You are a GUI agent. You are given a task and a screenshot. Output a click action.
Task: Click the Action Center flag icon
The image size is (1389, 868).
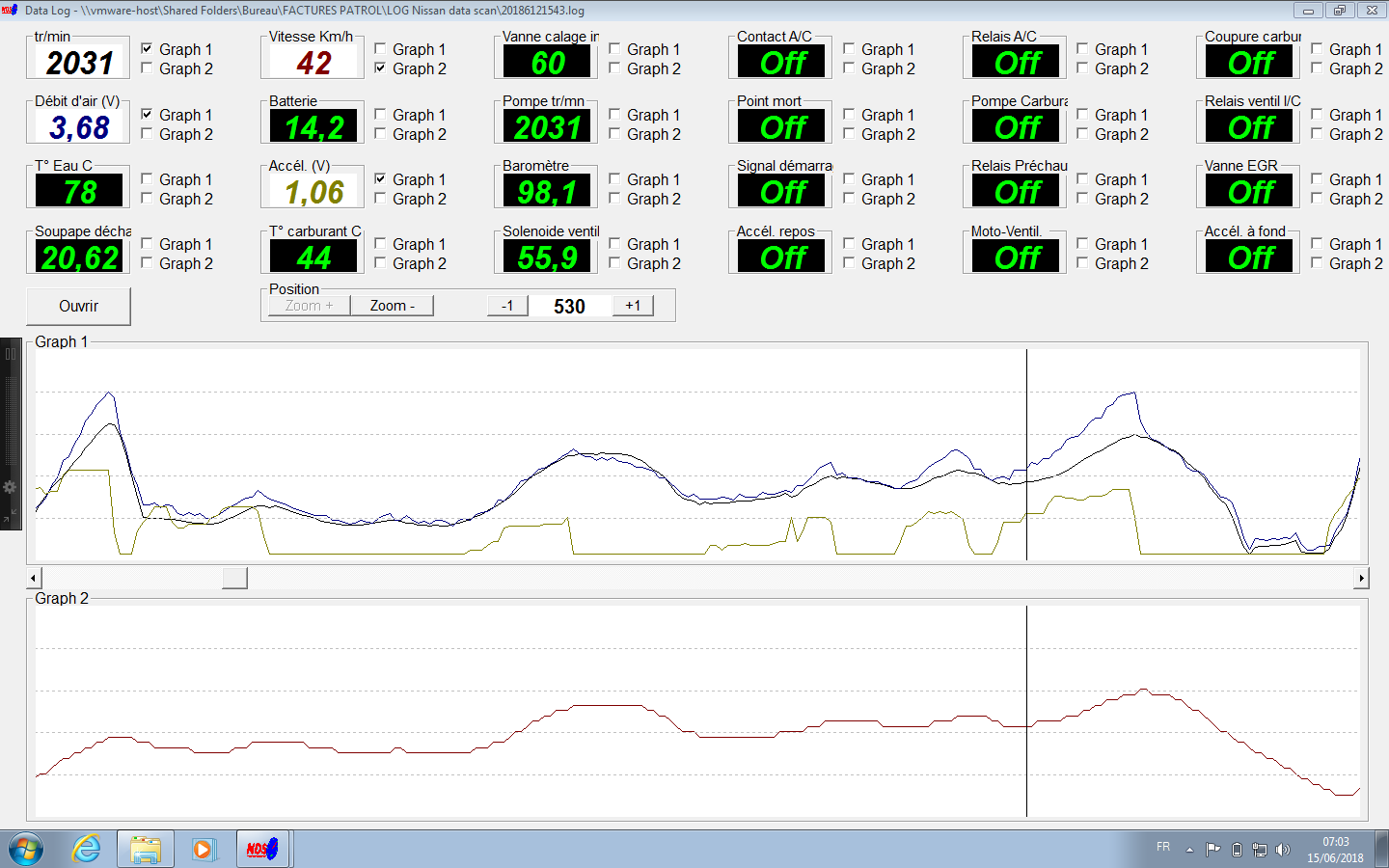click(1212, 850)
